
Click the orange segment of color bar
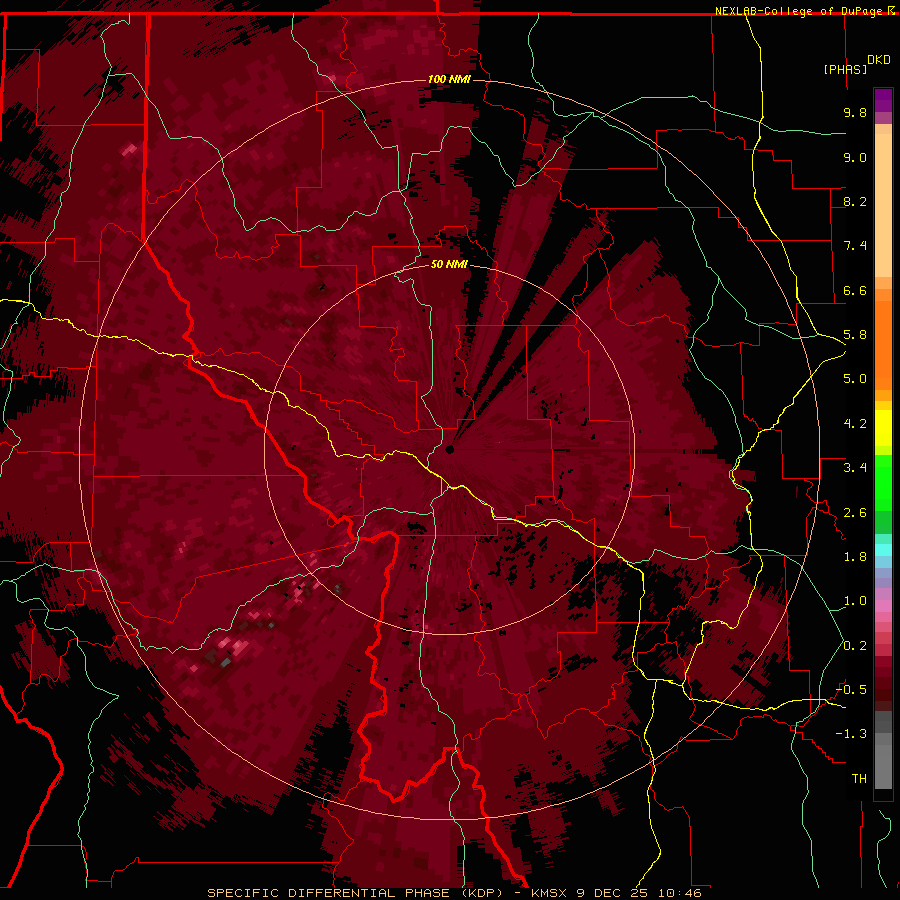883,344
